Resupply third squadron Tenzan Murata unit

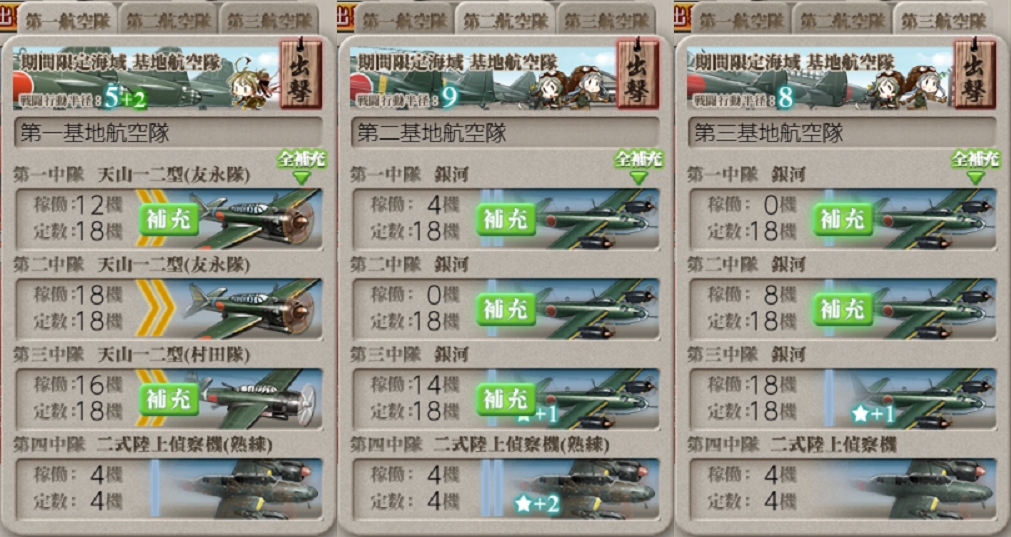[x=169, y=400]
